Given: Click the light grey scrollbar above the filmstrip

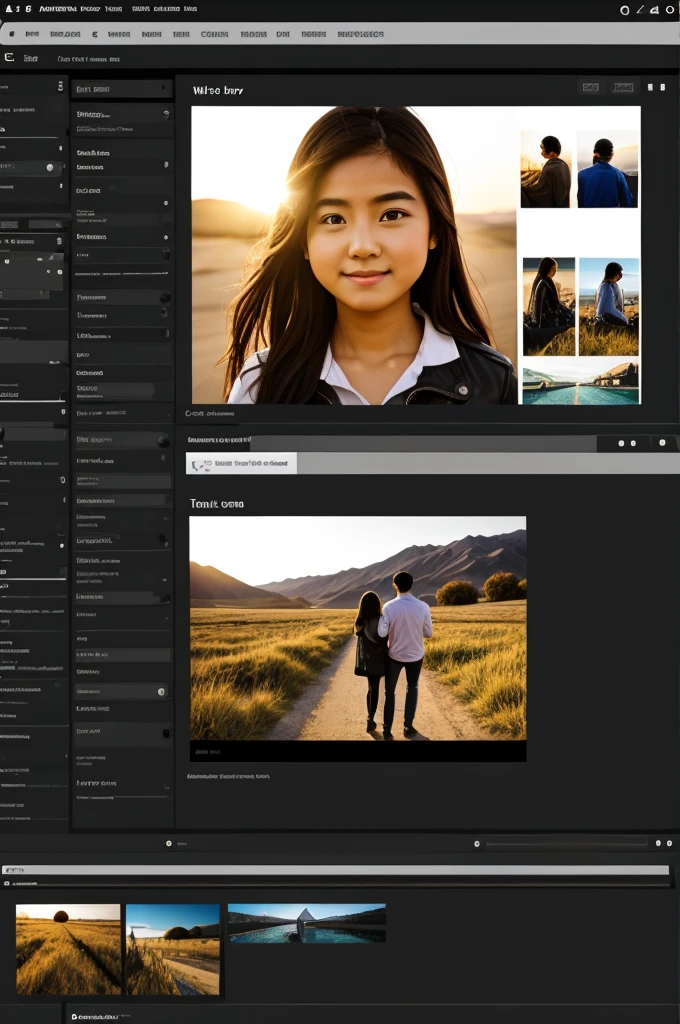Looking at the screenshot, I should click(x=335, y=870).
